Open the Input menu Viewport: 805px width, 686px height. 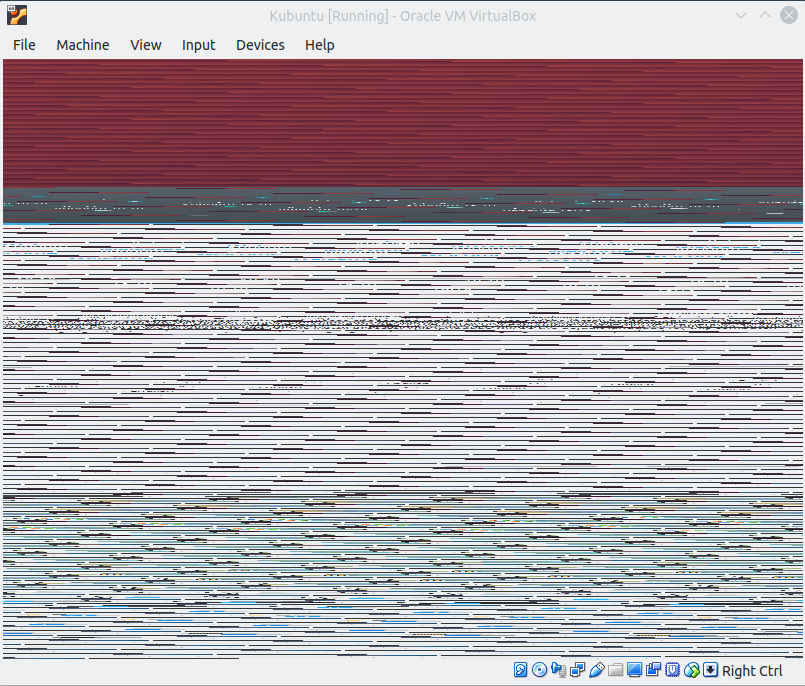point(199,45)
